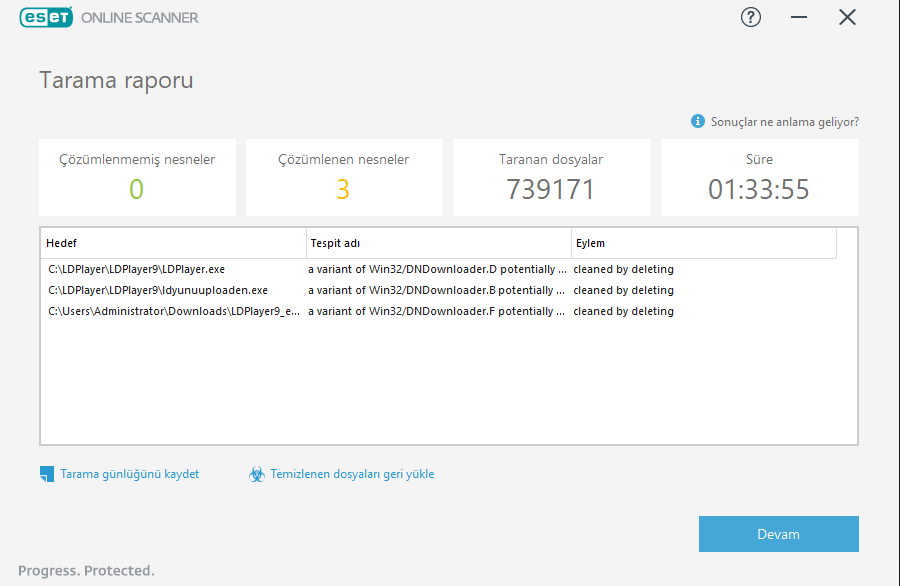Click the Win32/DNDownloader.B detection name
The image size is (900, 586).
pyautogui.click(x=437, y=290)
